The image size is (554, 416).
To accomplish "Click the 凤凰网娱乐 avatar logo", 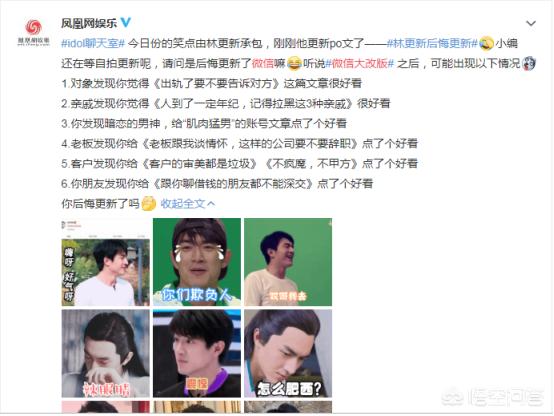I will [x=34, y=32].
